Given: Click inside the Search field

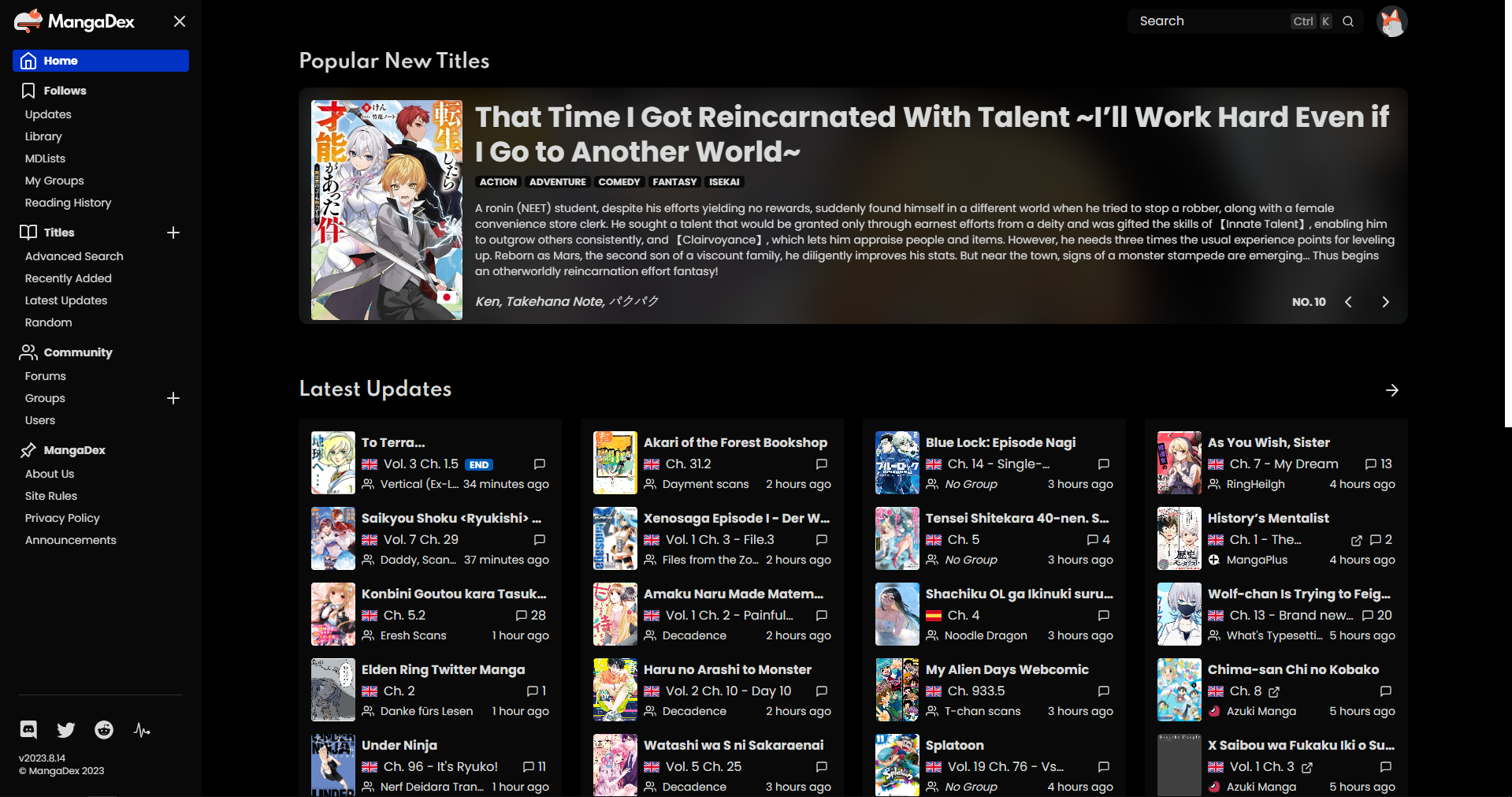Looking at the screenshot, I should tap(1209, 21).
